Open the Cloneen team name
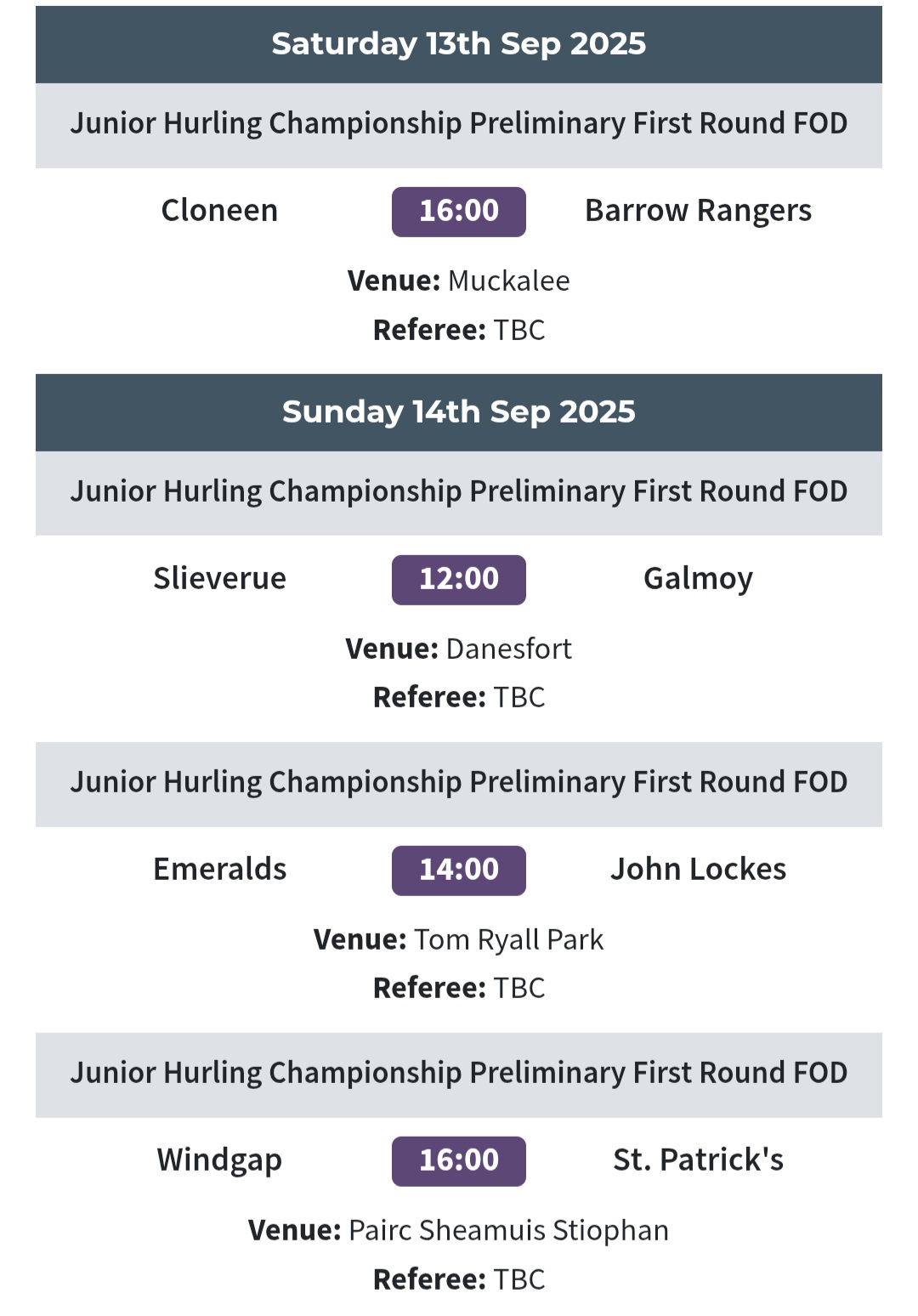This screenshot has width=918, height=1316. 220,211
